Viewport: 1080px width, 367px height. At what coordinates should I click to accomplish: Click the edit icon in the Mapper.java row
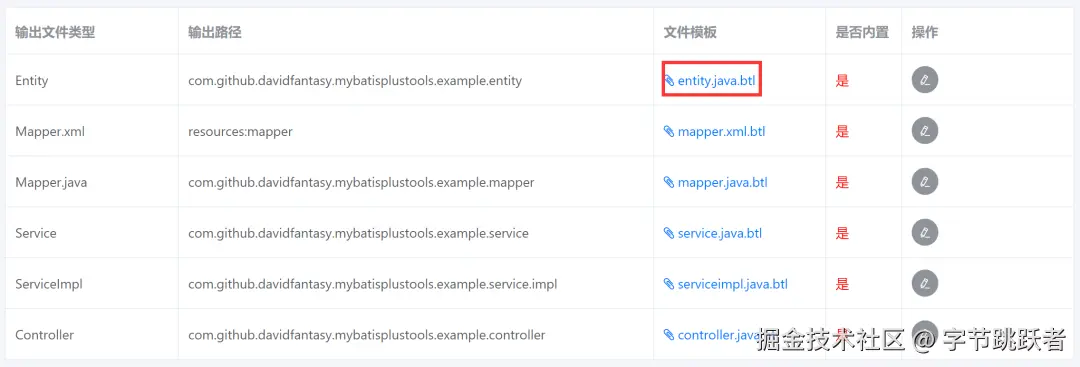pyautogui.click(x=925, y=182)
